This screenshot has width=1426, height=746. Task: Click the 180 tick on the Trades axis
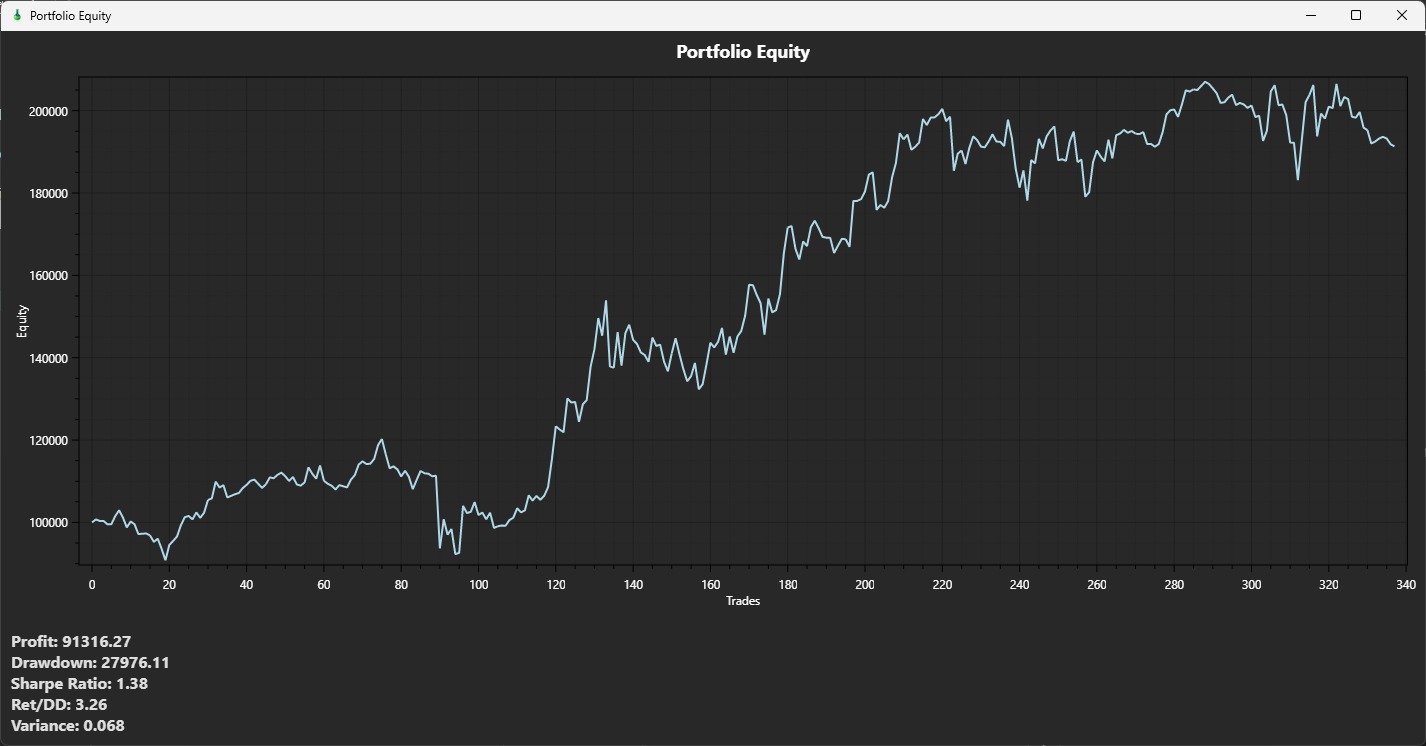(788, 585)
